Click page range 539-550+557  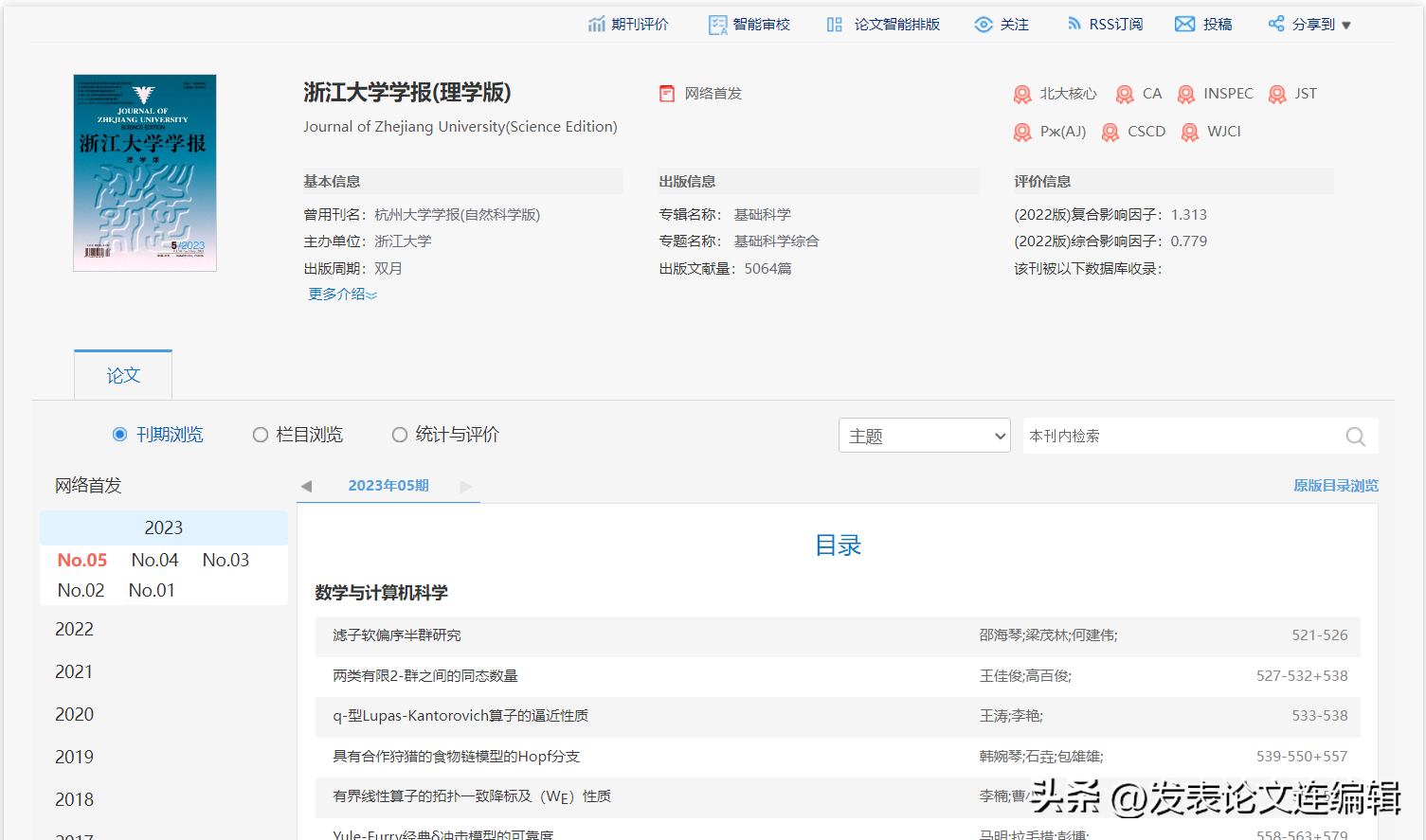pos(1302,757)
